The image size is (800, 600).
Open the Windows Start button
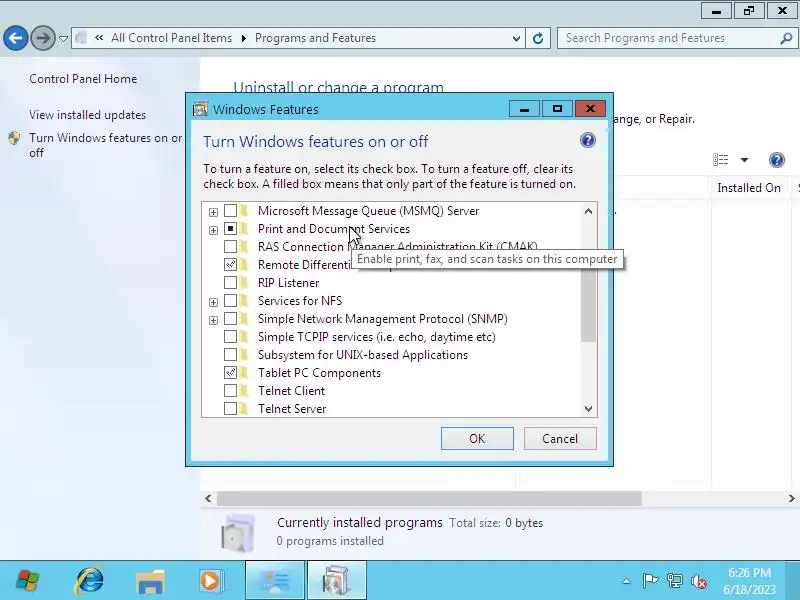pos(27,581)
